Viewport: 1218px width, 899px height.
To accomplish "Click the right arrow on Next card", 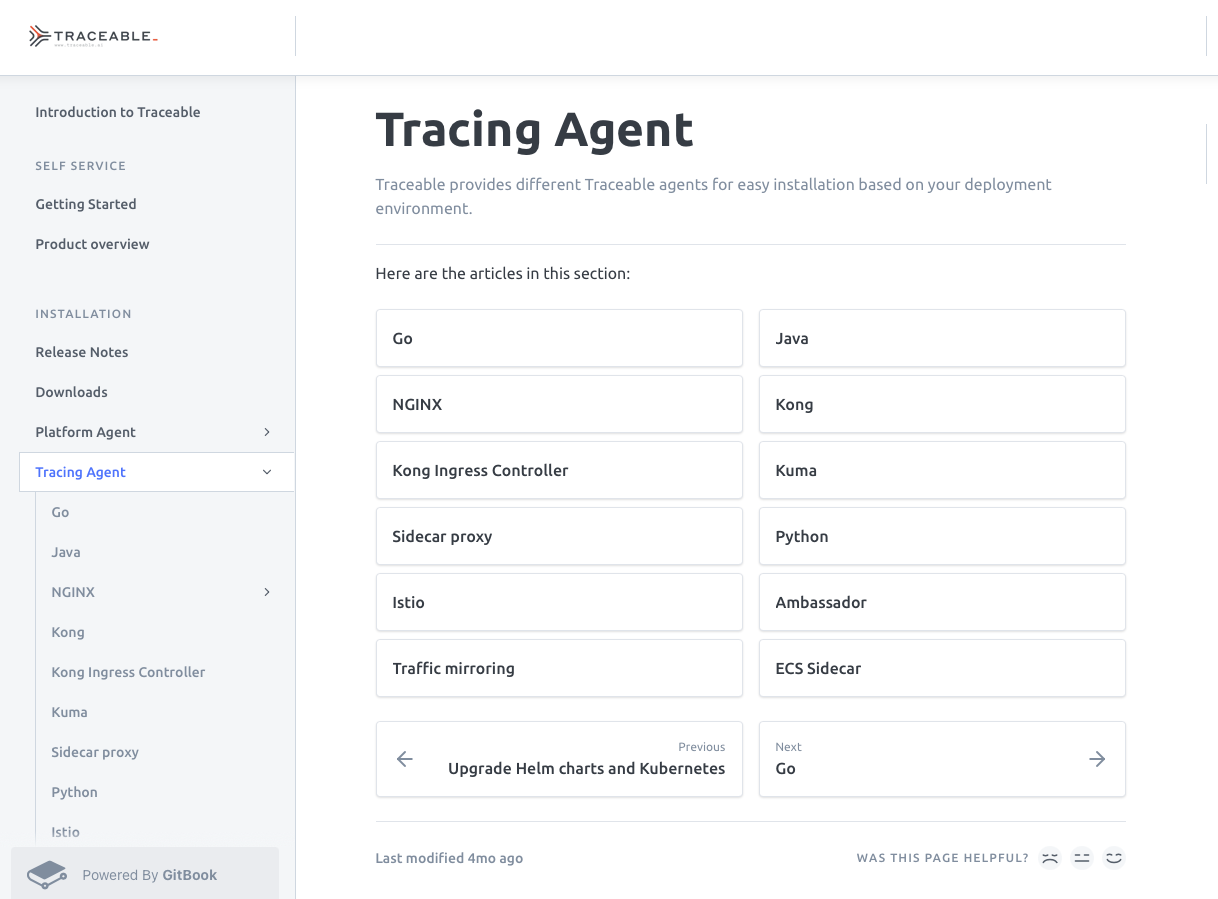I will (1097, 759).
